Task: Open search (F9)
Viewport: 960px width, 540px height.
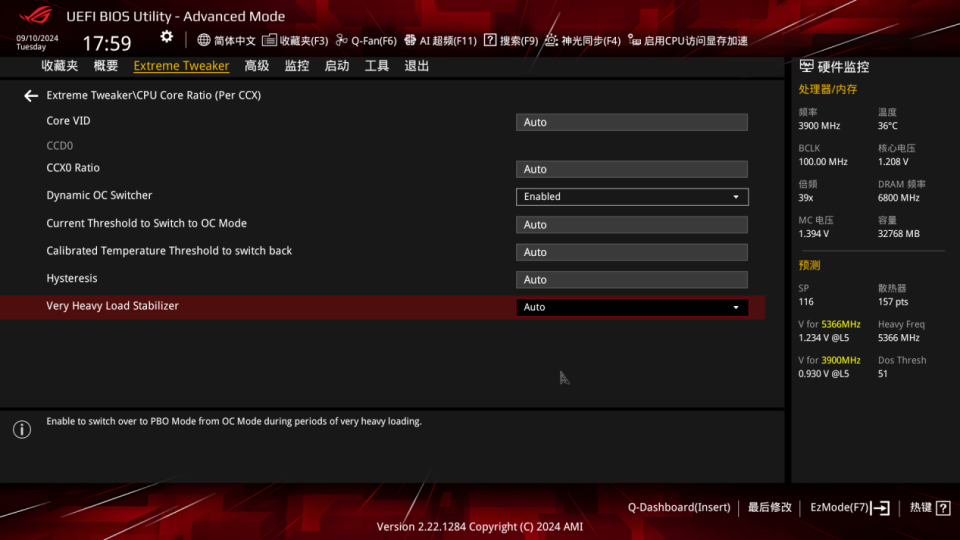Action: point(511,40)
